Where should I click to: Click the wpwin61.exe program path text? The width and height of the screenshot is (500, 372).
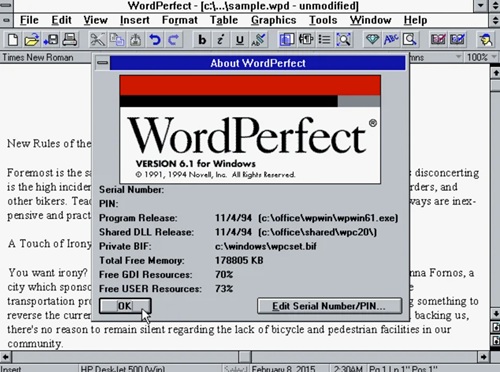[328, 218]
